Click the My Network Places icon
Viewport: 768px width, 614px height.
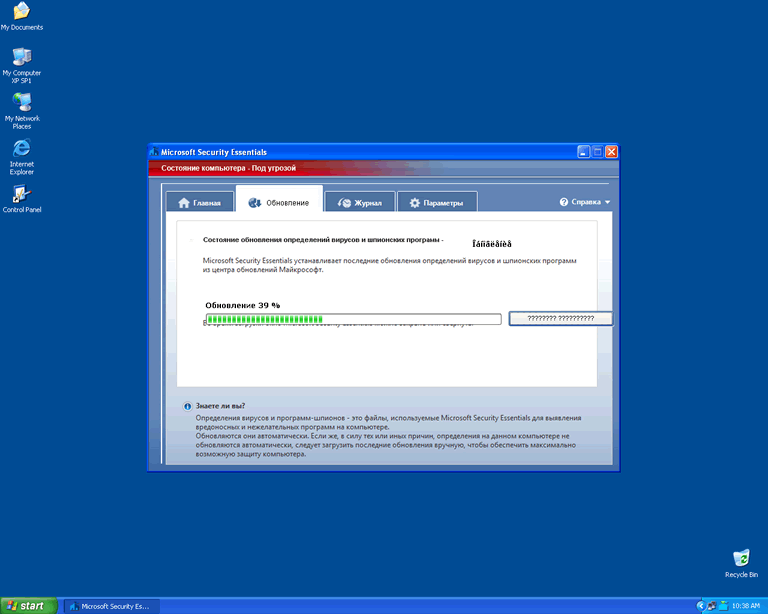point(21,103)
